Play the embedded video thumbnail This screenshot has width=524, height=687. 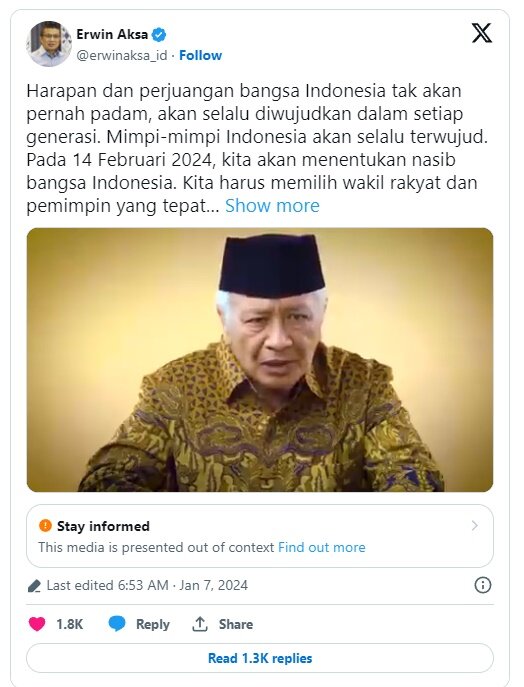click(x=260, y=360)
